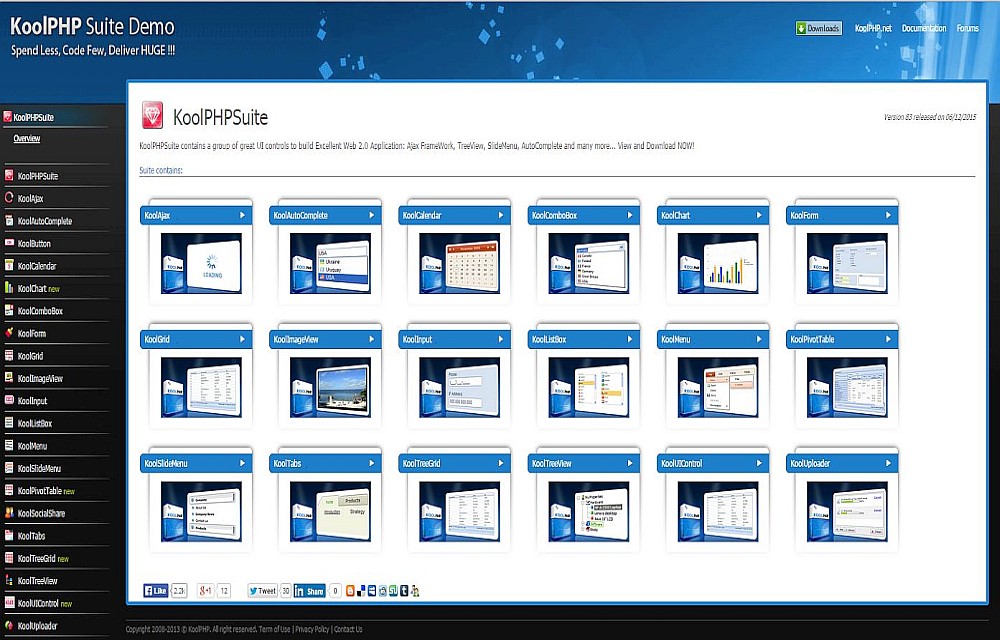
Task: Click the KoolListBox sidebar icon
Action: 9,423
